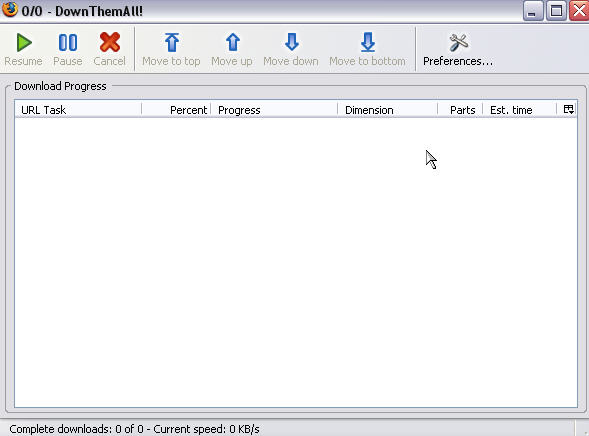Open Preferences with the tools icon
Image resolution: width=589 pixels, height=436 pixels.
[x=458, y=42]
